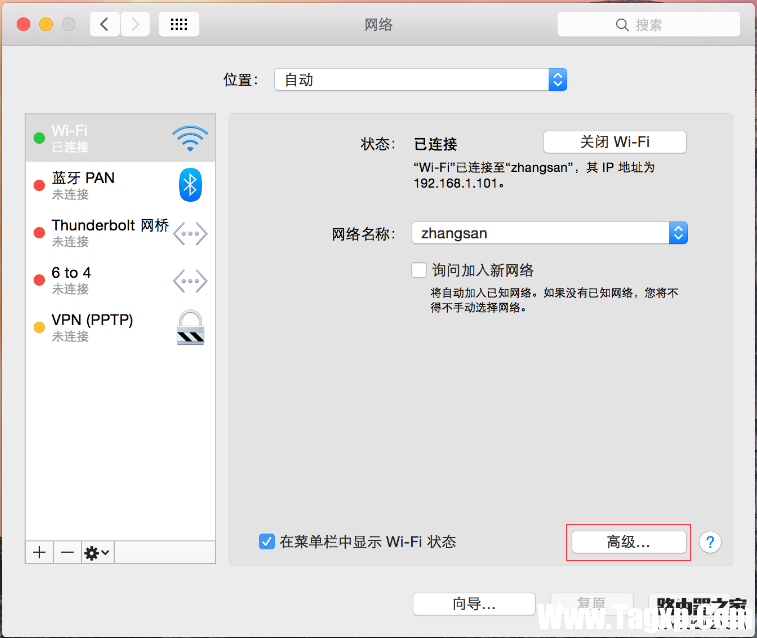Image resolution: width=757 pixels, height=638 pixels.
Task: Click the magnifier icon in search
Action: [622, 25]
